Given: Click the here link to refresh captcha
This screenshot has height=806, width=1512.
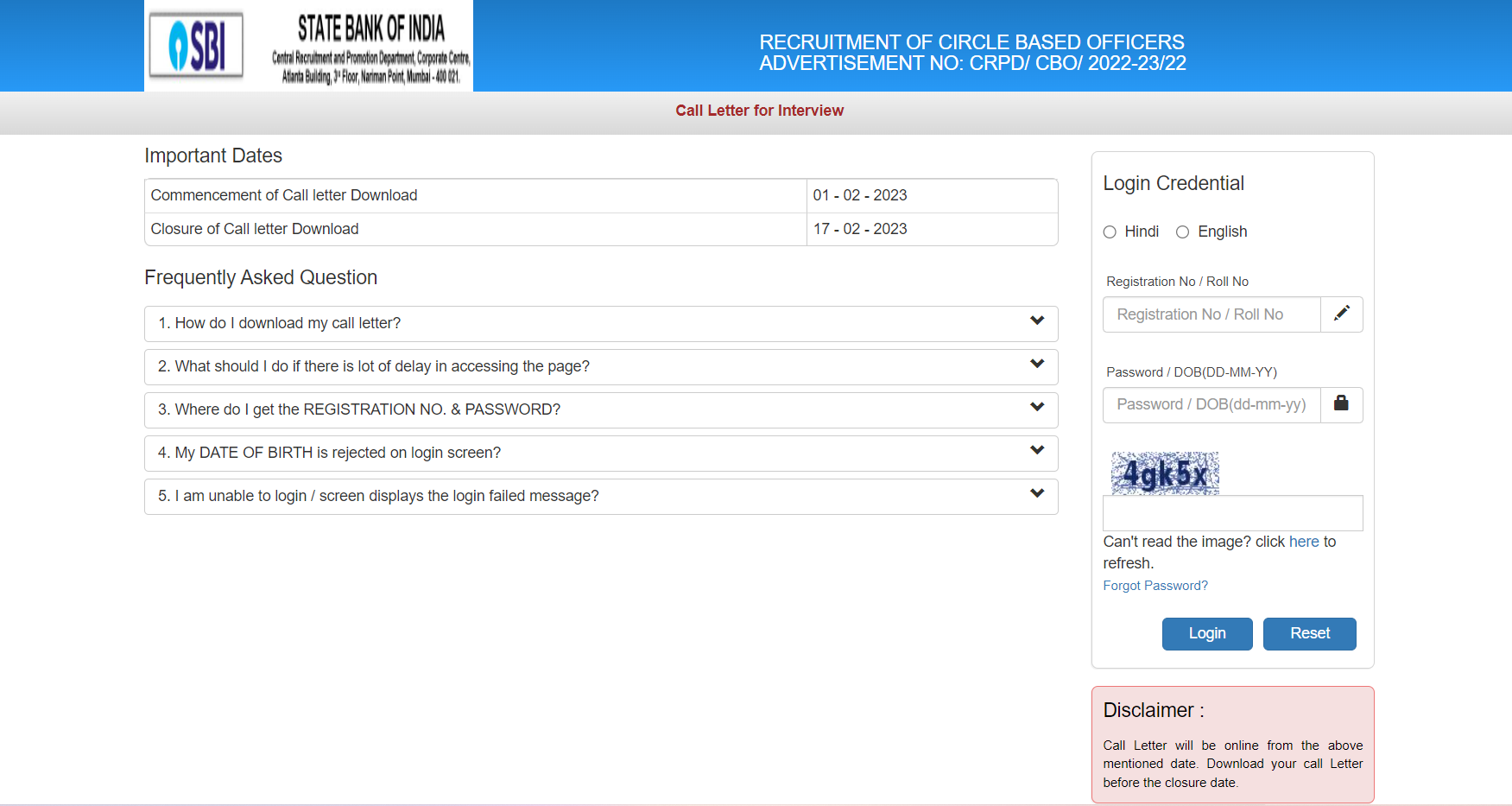Looking at the screenshot, I should point(1304,542).
